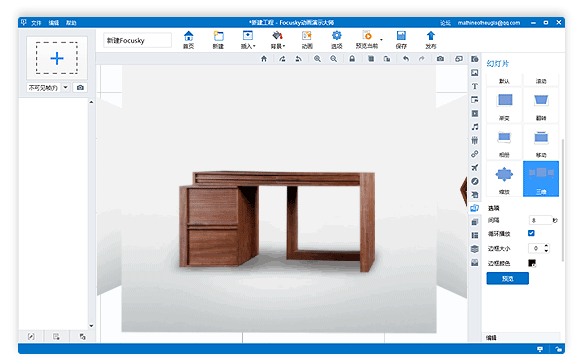
Task: Open the file (文件) menu
Action: click(x=36, y=23)
